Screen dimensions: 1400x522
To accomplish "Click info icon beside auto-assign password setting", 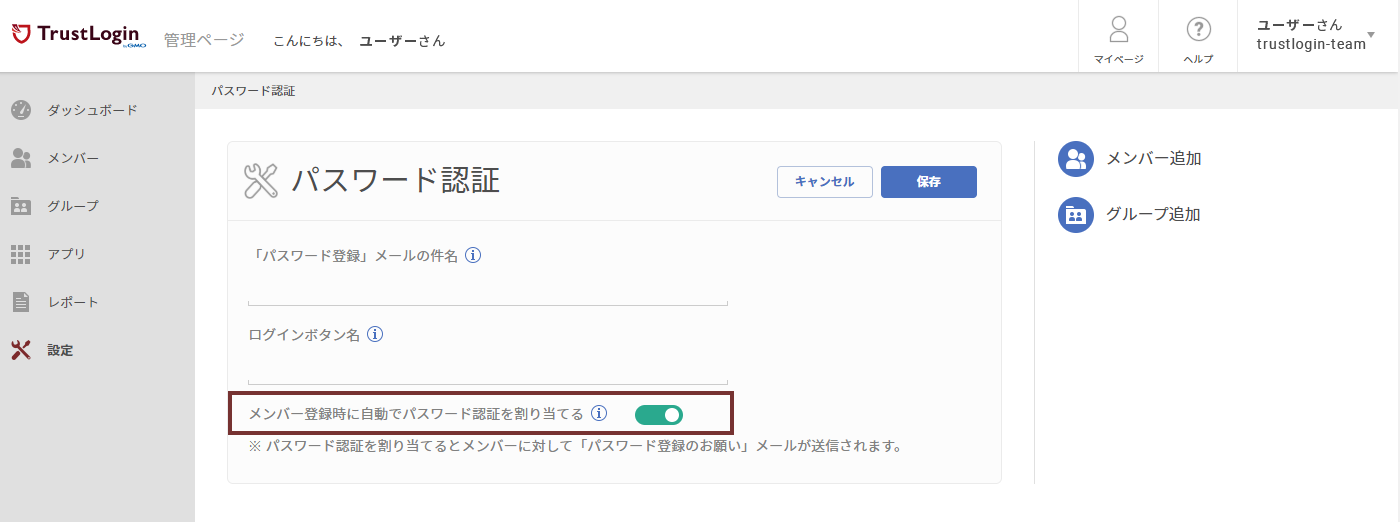I will pos(599,414).
